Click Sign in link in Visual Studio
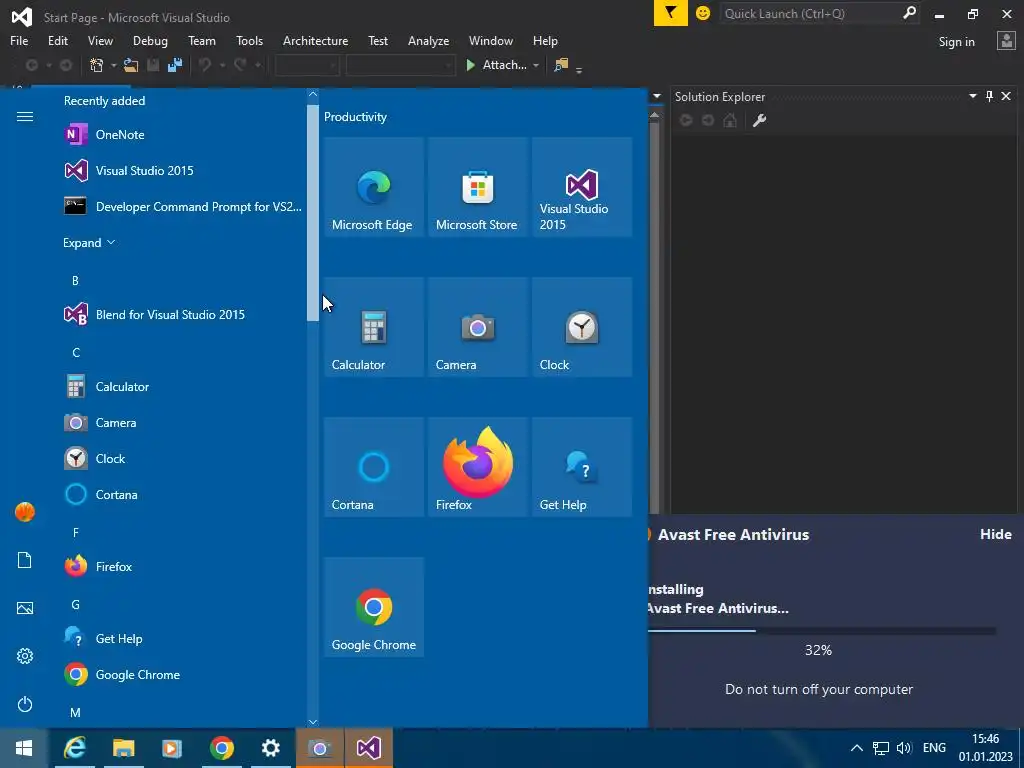The width and height of the screenshot is (1024, 768). (x=956, y=42)
